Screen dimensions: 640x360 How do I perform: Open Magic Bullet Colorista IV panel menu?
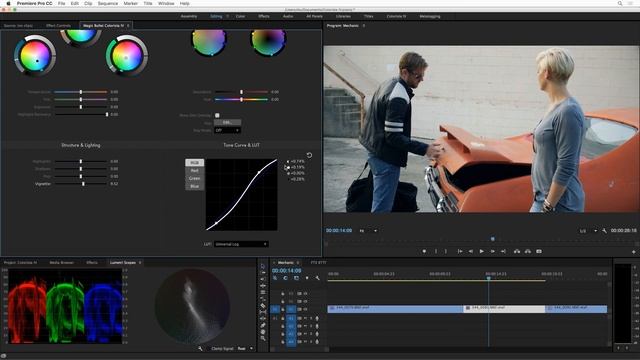click(128, 25)
